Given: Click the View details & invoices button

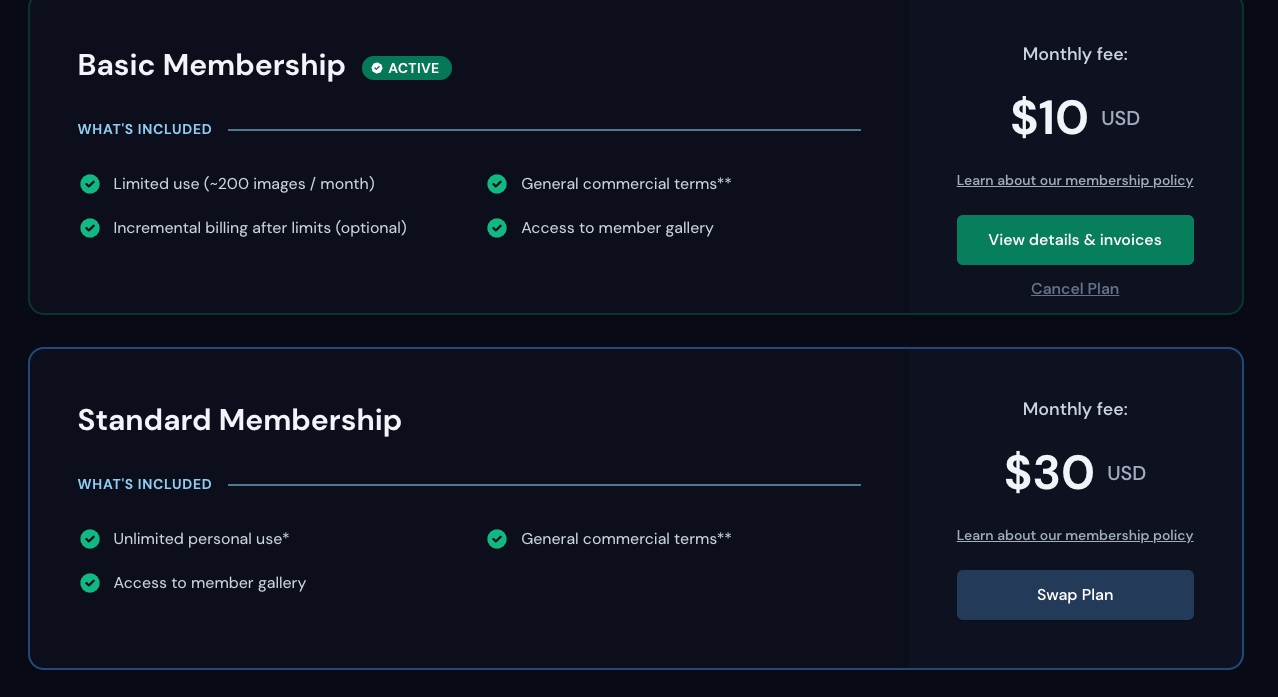Looking at the screenshot, I should tap(1075, 240).
